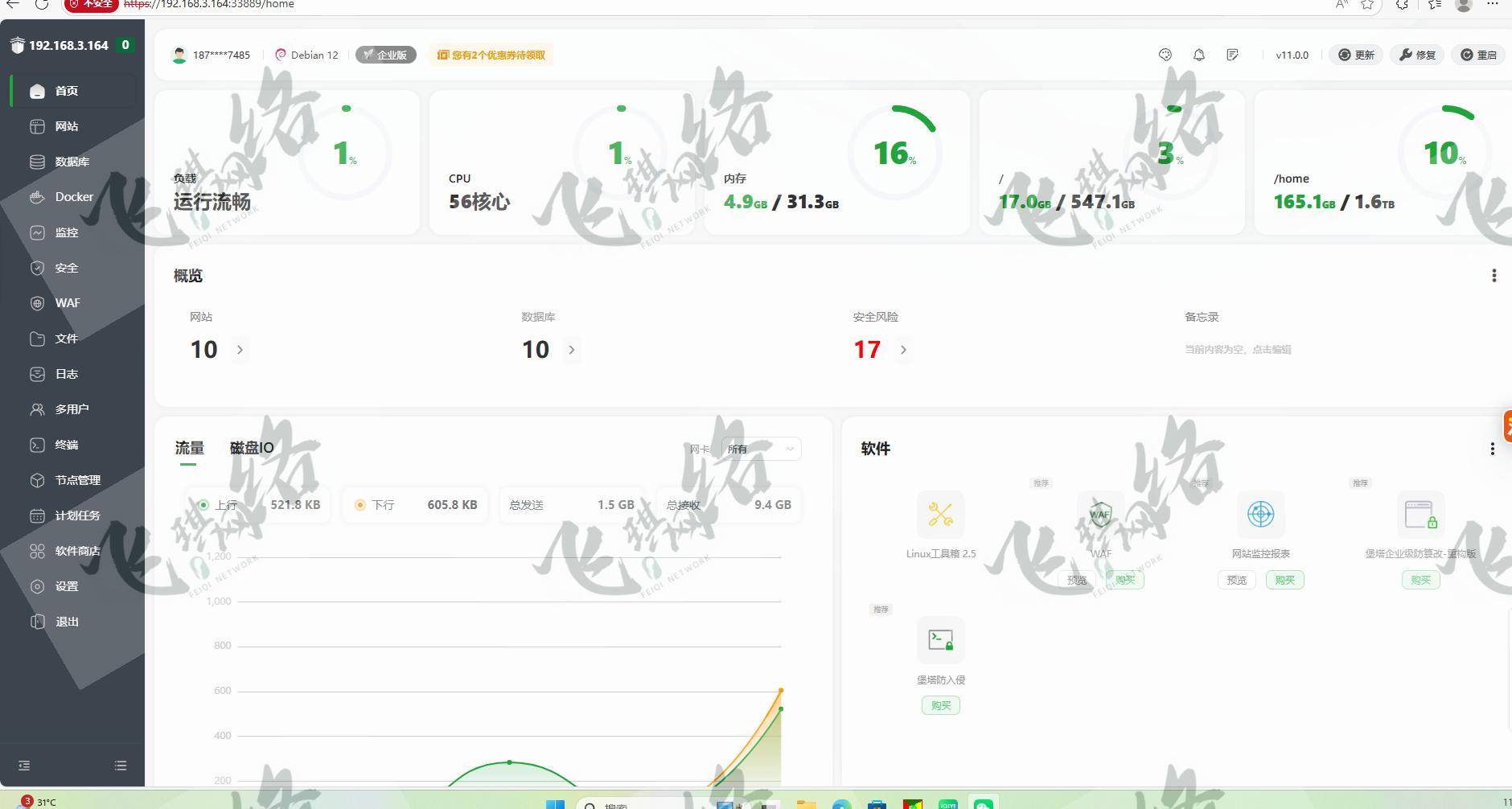
Task: Switch to the 磁盘IO tab
Action: tap(252, 448)
